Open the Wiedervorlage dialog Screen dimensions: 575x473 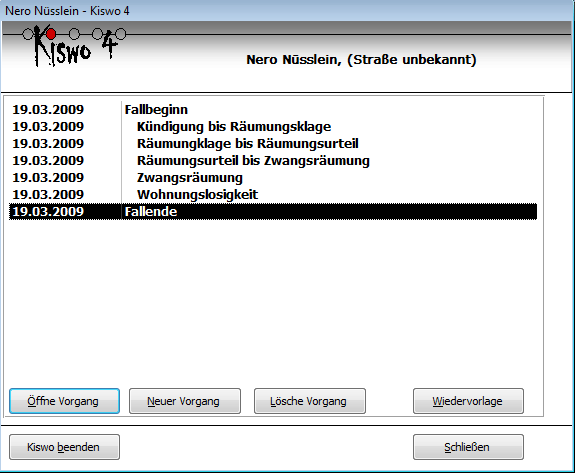coord(468,401)
